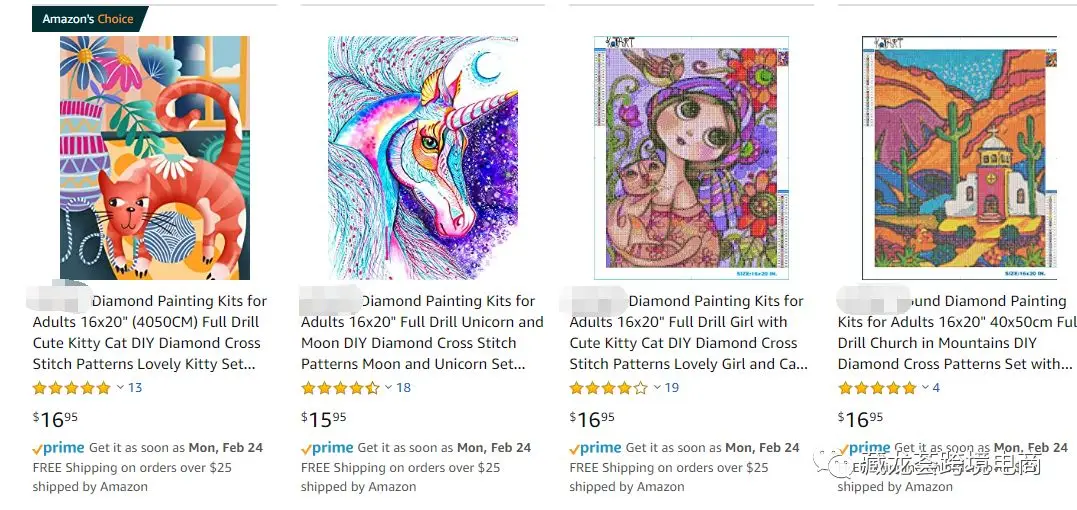Click star rating of the girl with cat kit
This screenshot has width=1077, height=510.
click(608, 388)
